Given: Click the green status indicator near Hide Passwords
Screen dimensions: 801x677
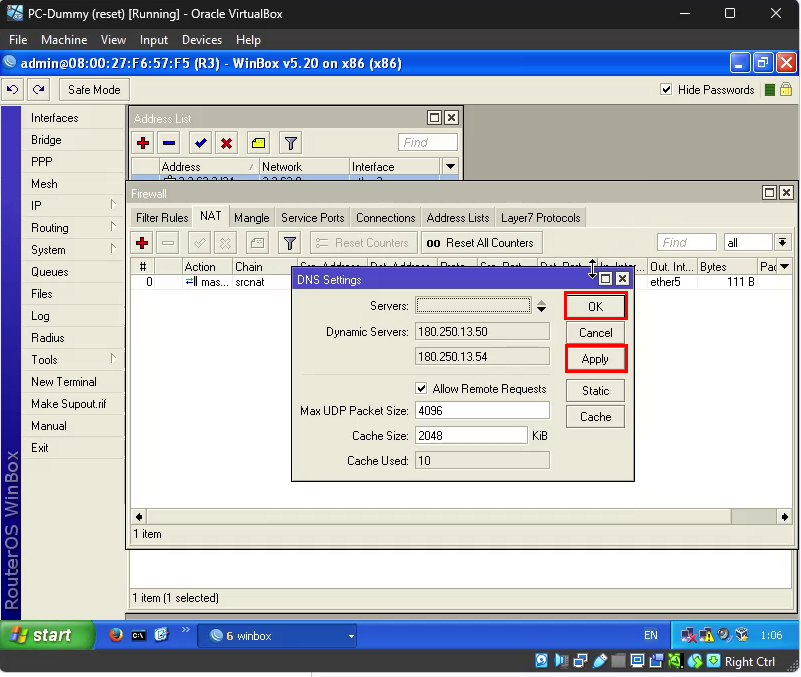Looking at the screenshot, I should [770, 90].
